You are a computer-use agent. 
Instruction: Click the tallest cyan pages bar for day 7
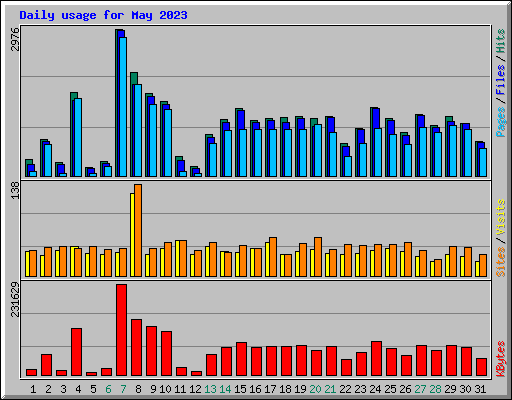click(x=123, y=107)
